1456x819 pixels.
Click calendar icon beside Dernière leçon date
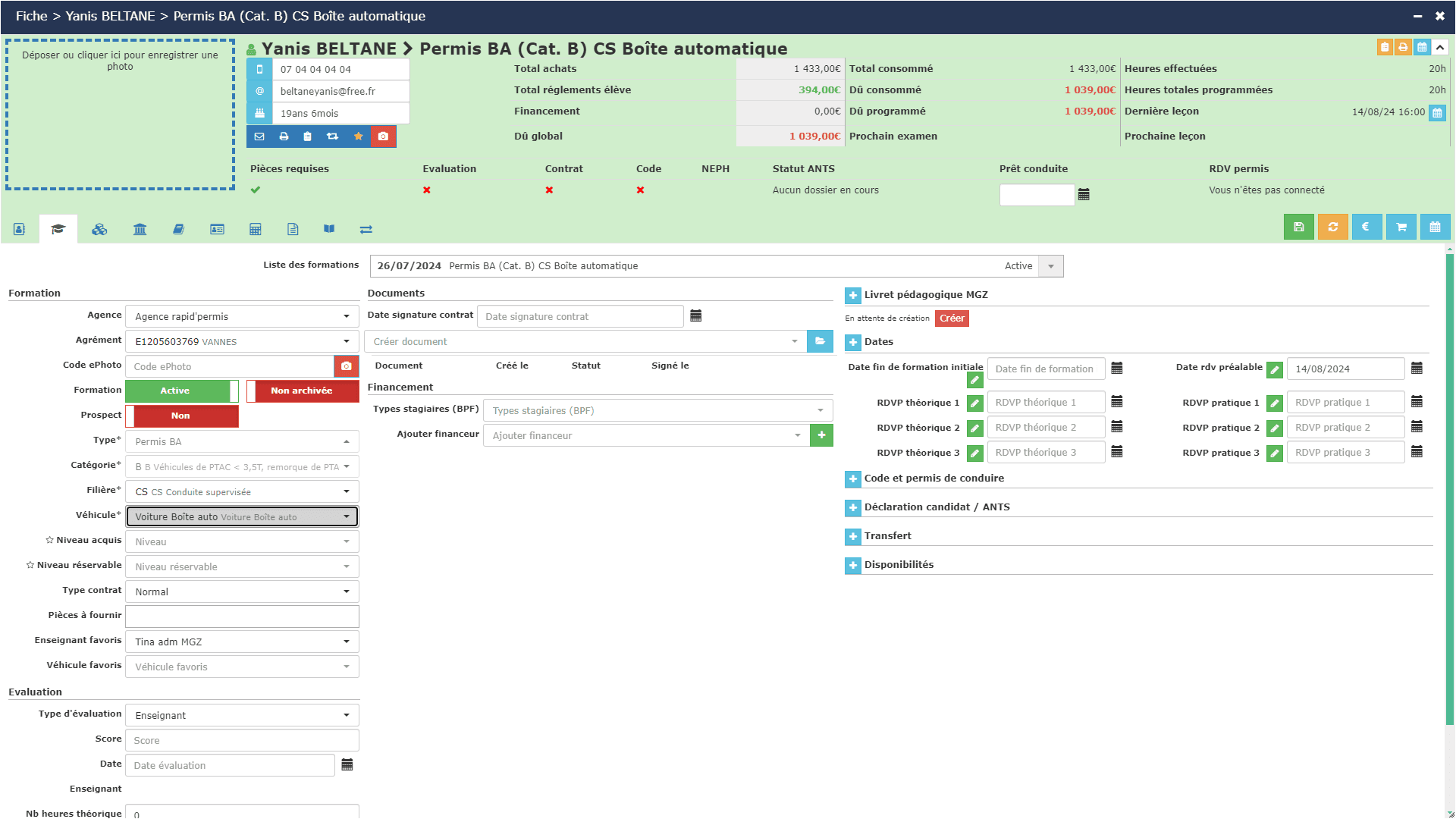click(1437, 113)
